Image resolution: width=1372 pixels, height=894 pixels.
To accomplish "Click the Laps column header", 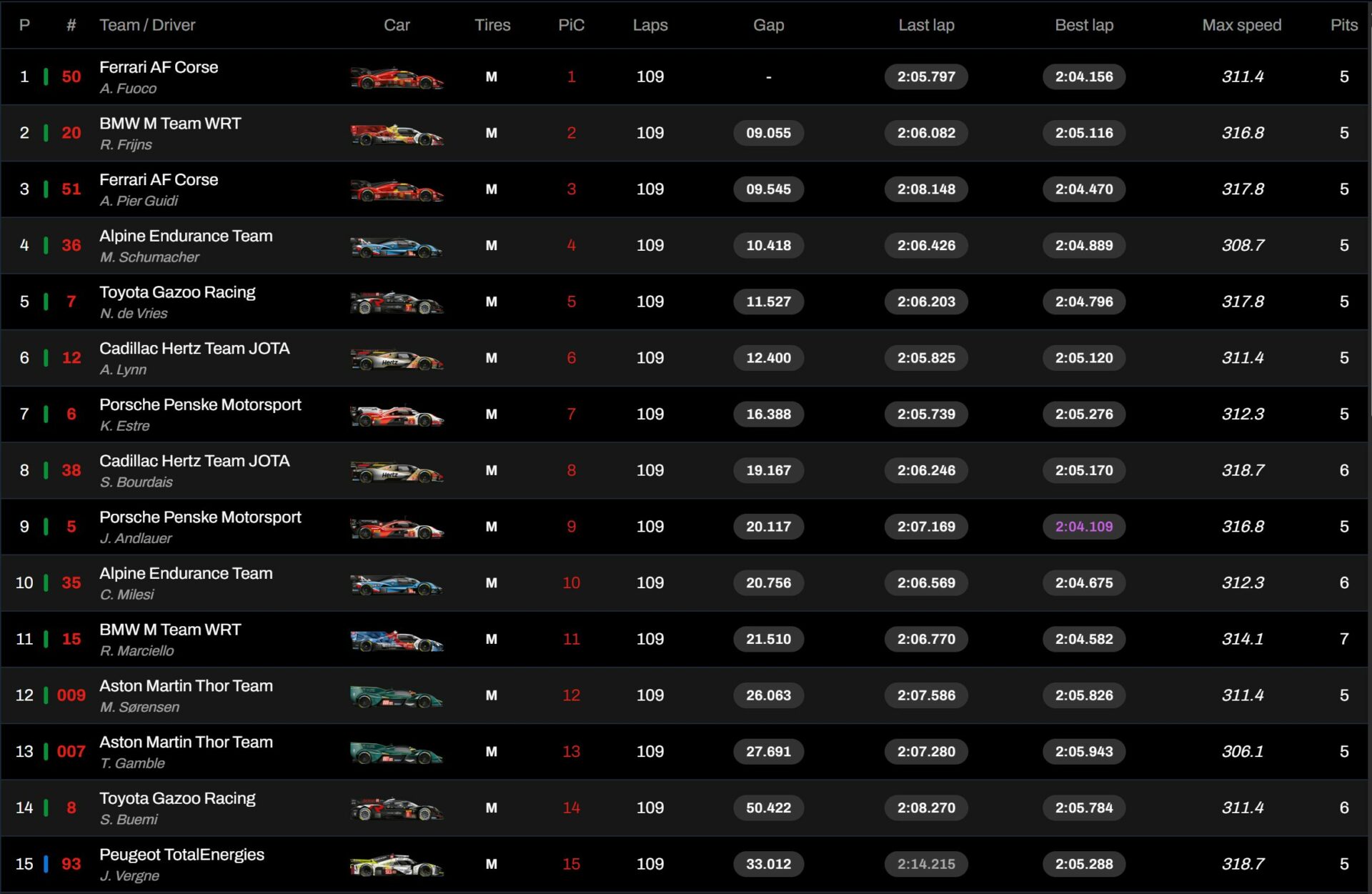I will point(650,25).
